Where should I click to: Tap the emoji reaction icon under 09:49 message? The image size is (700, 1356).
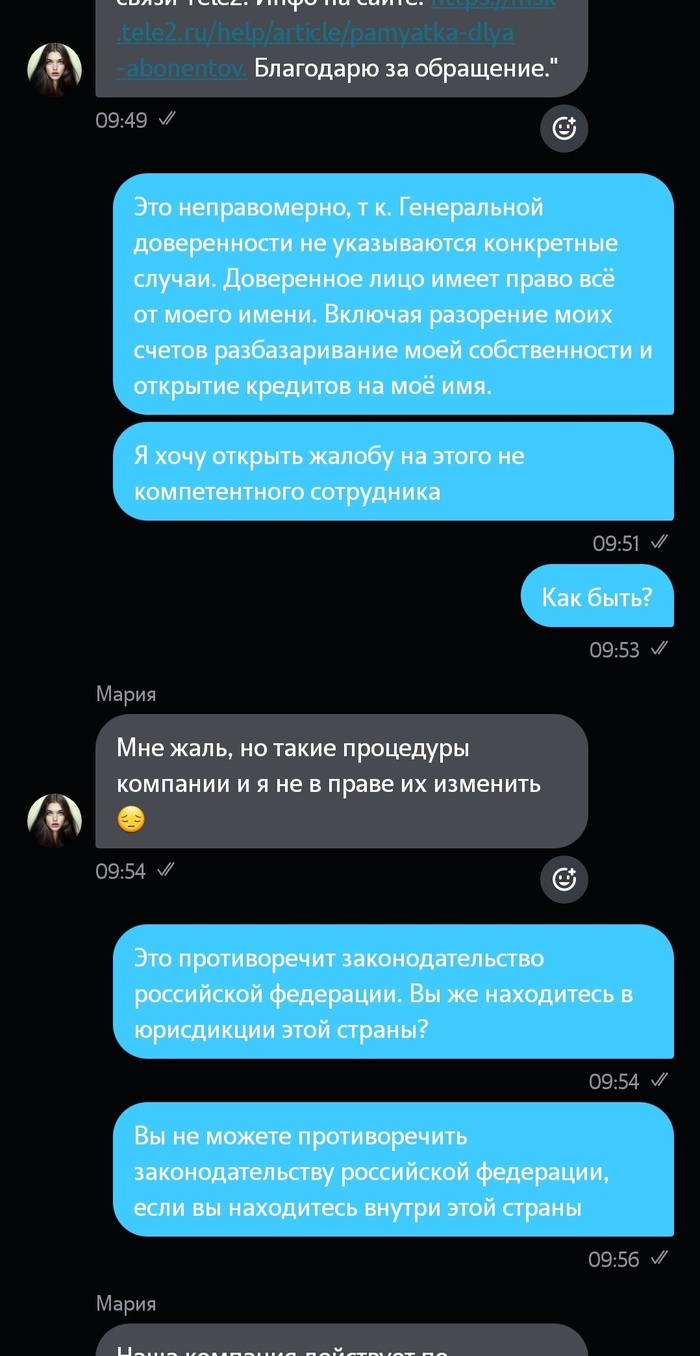tap(564, 128)
